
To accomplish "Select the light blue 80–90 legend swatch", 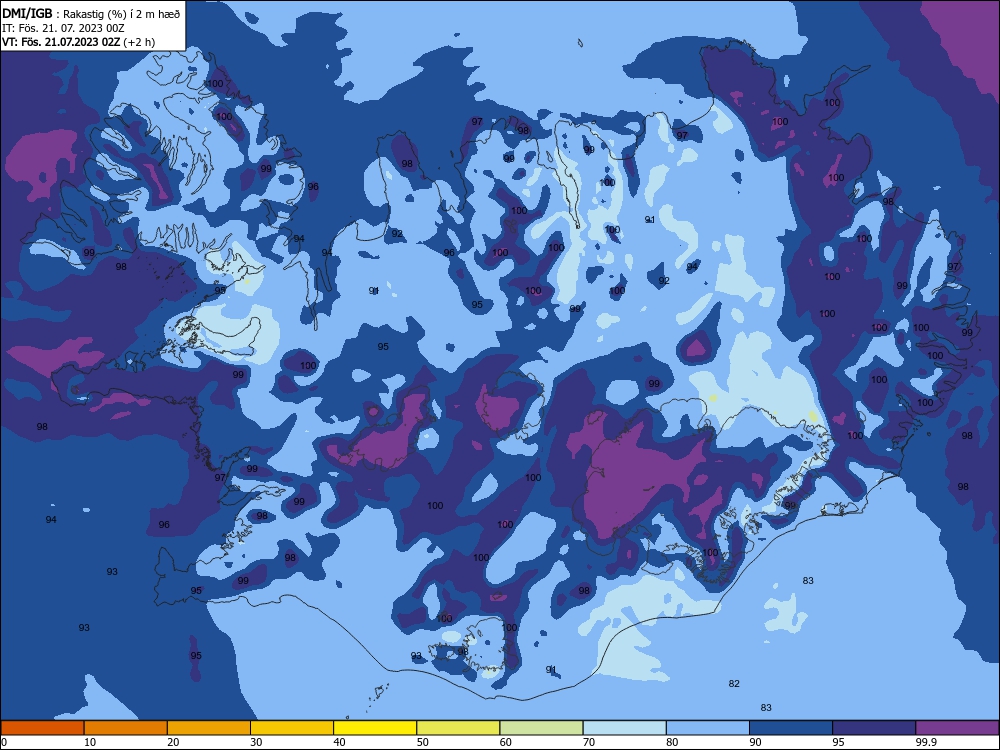I will pos(708,728).
